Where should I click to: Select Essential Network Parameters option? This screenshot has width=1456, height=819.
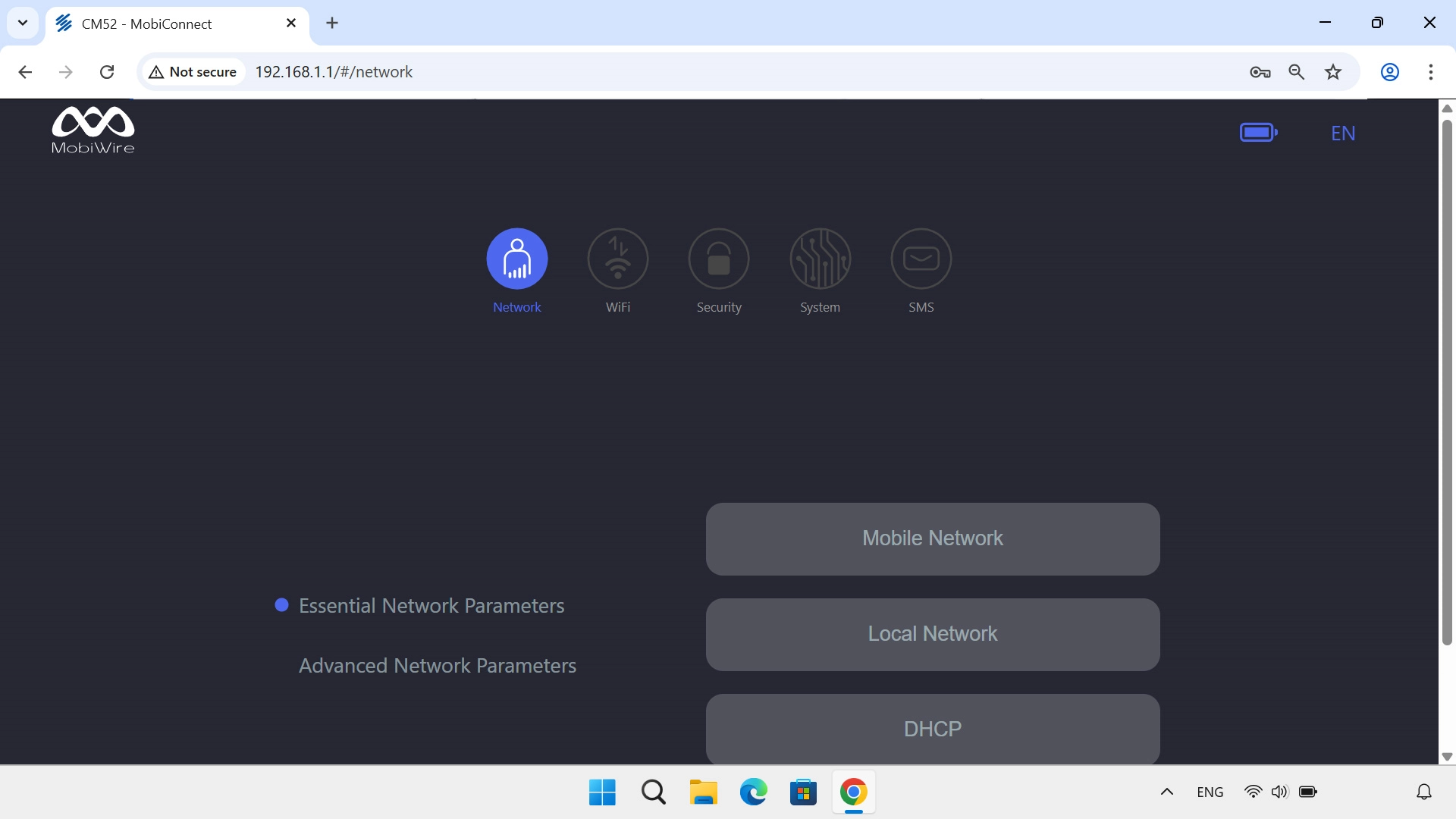[x=431, y=606]
